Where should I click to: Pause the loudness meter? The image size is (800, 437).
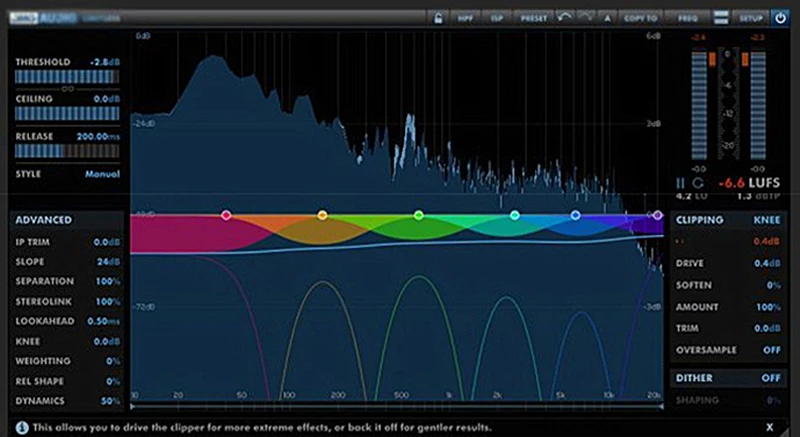[680, 183]
